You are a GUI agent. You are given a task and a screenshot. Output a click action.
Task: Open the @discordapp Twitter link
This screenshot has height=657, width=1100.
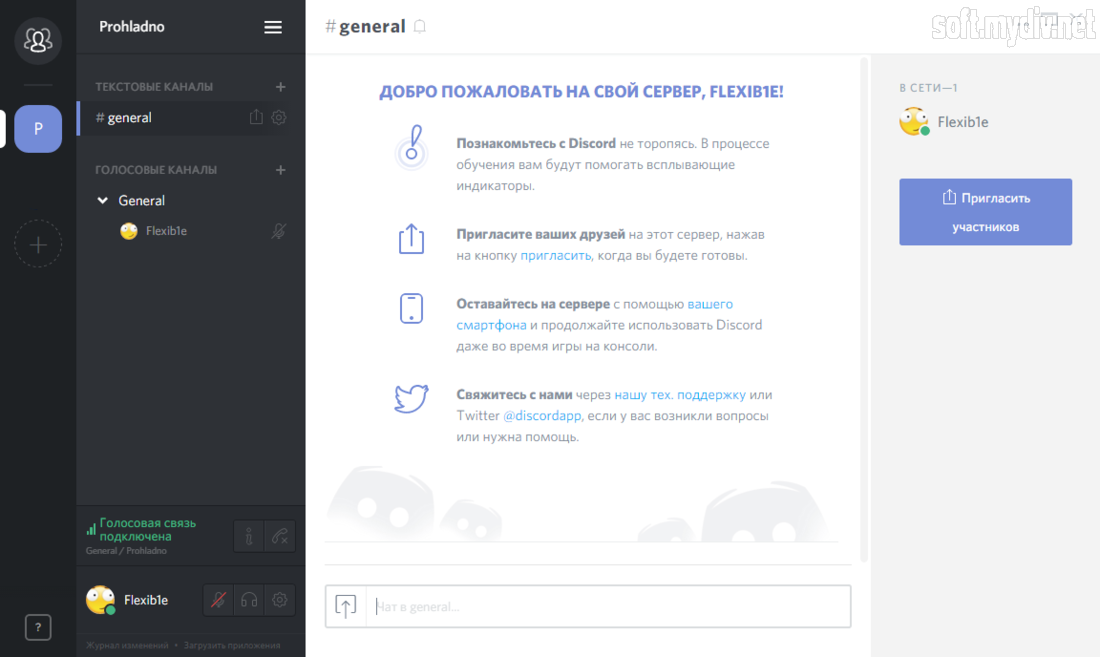tap(542, 416)
